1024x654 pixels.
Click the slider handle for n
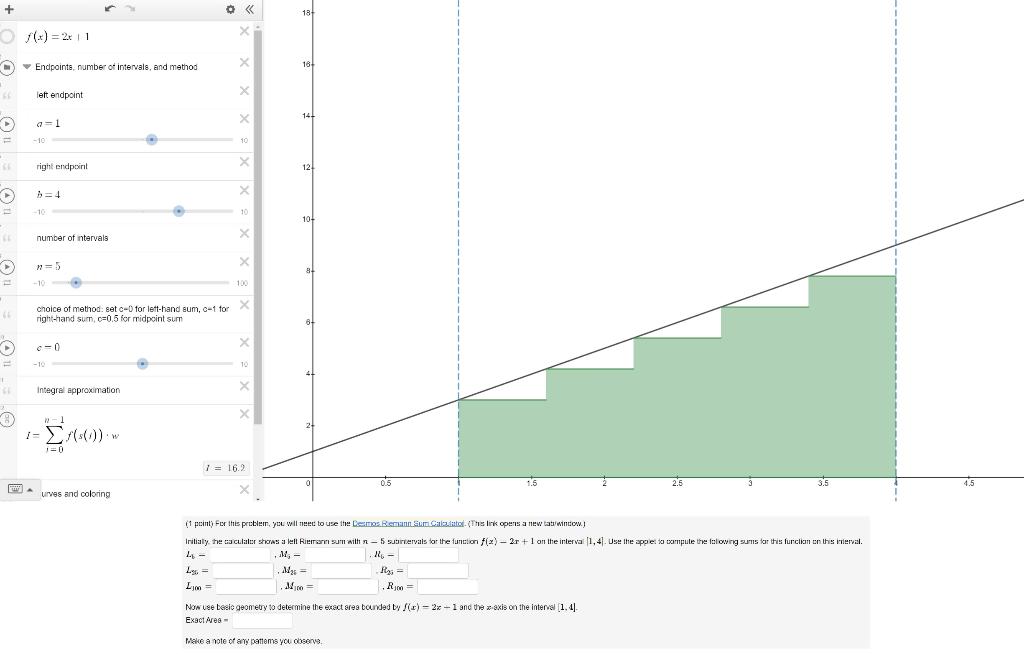(x=76, y=282)
